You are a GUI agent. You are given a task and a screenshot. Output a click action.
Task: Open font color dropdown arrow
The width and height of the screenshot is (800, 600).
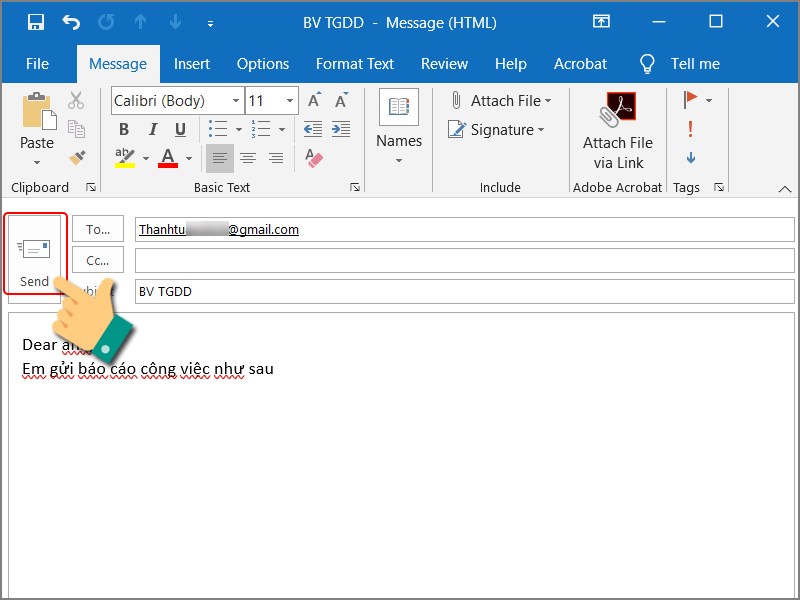click(x=189, y=159)
